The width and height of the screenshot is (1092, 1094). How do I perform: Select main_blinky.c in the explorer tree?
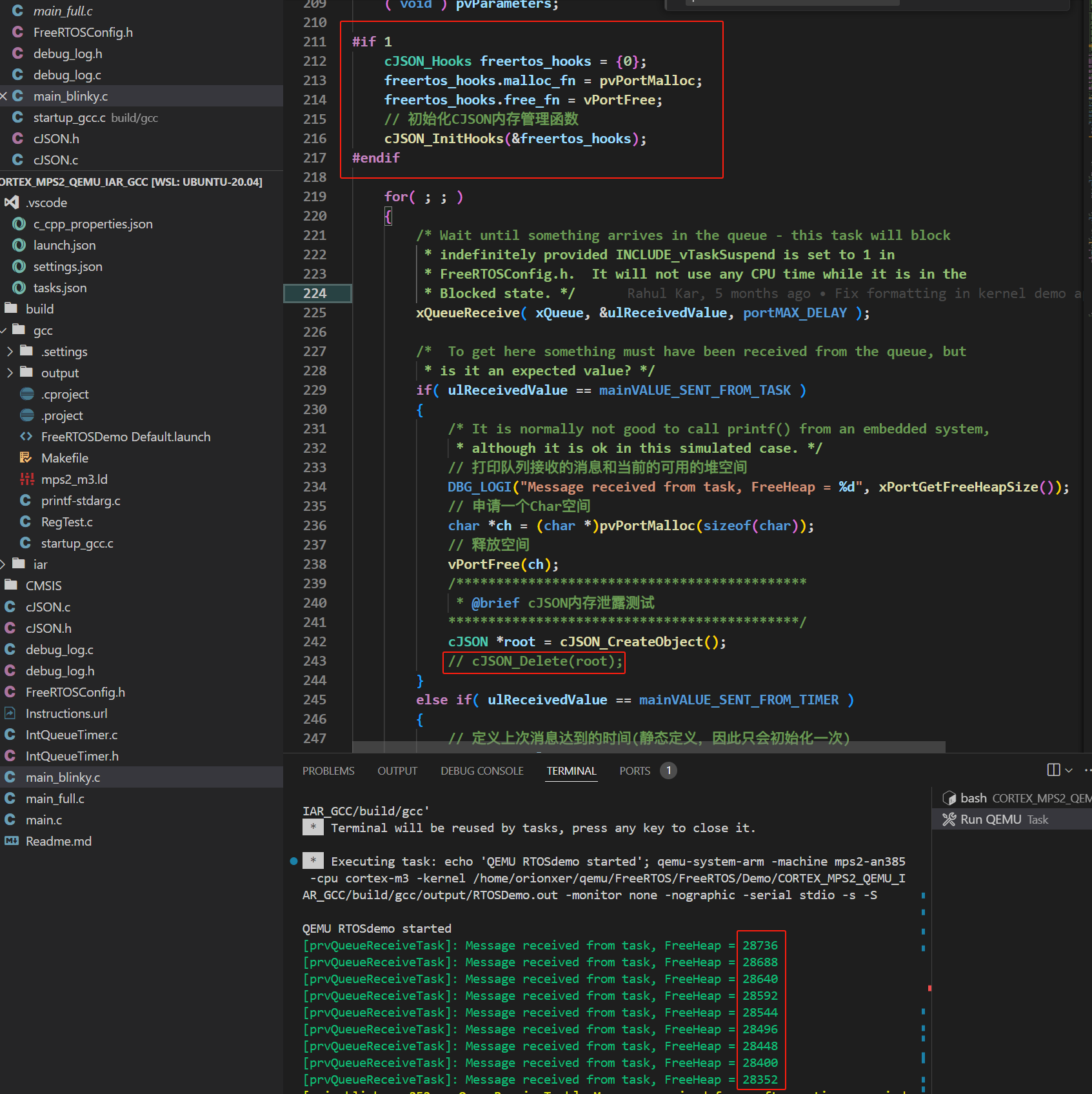(x=63, y=777)
